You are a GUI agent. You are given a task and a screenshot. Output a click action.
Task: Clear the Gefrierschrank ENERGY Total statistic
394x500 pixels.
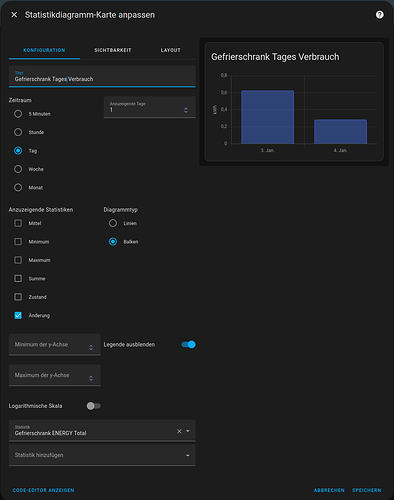(x=179, y=431)
